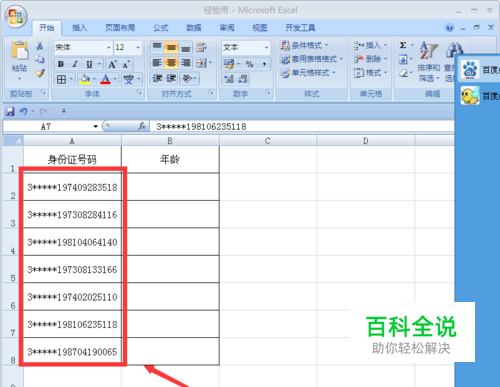
Task: Decrease indent icon
Action: (157, 78)
